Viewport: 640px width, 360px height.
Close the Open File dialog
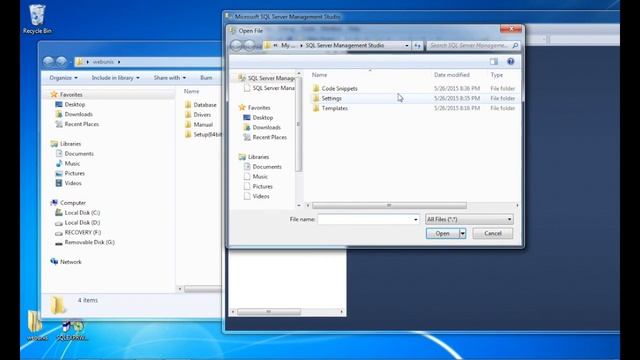coord(511,29)
